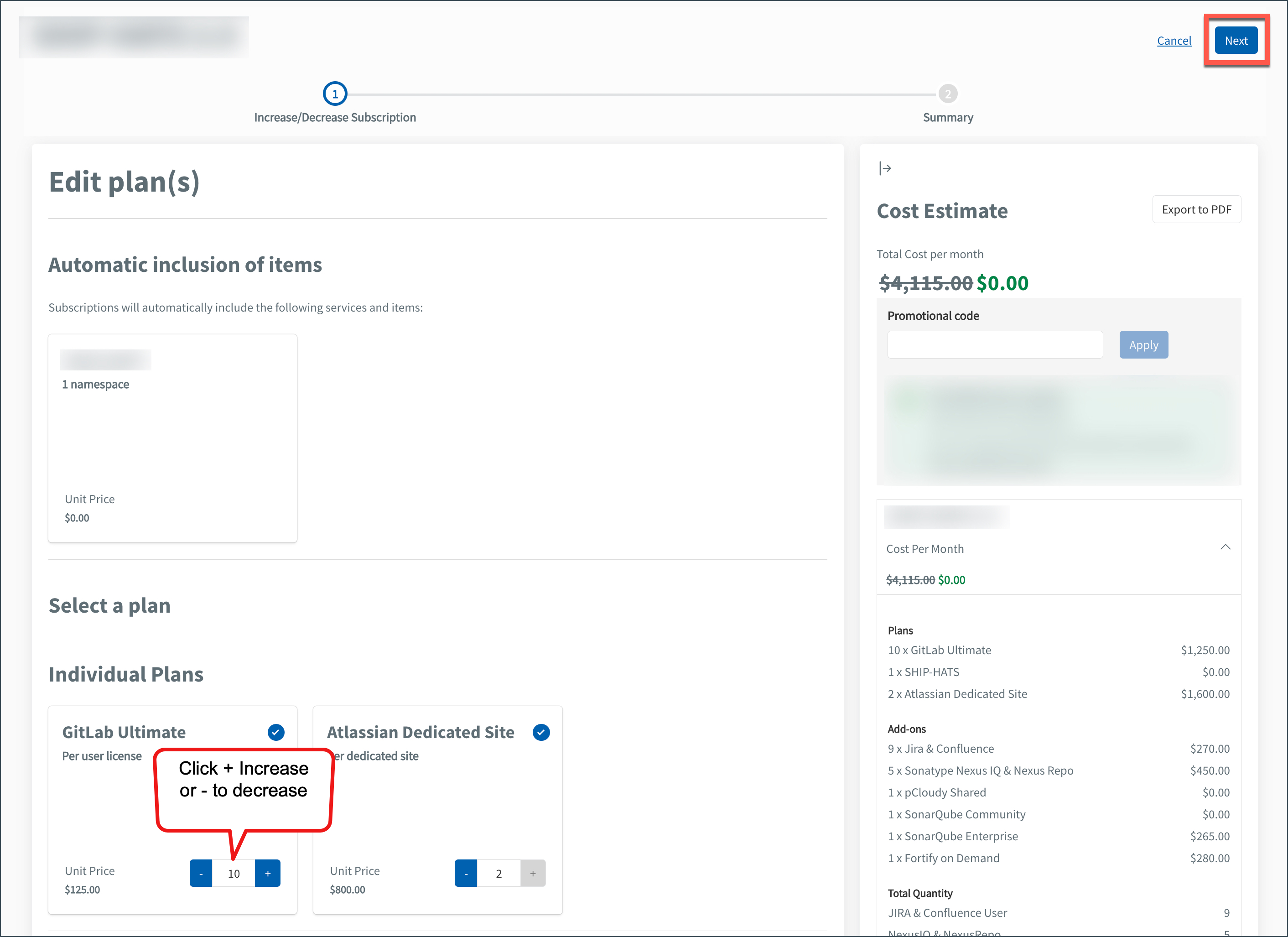Click the '1 x Fortify on Demand' line
The width and height of the screenshot is (1288, 937).
(x=1059, y=858)
